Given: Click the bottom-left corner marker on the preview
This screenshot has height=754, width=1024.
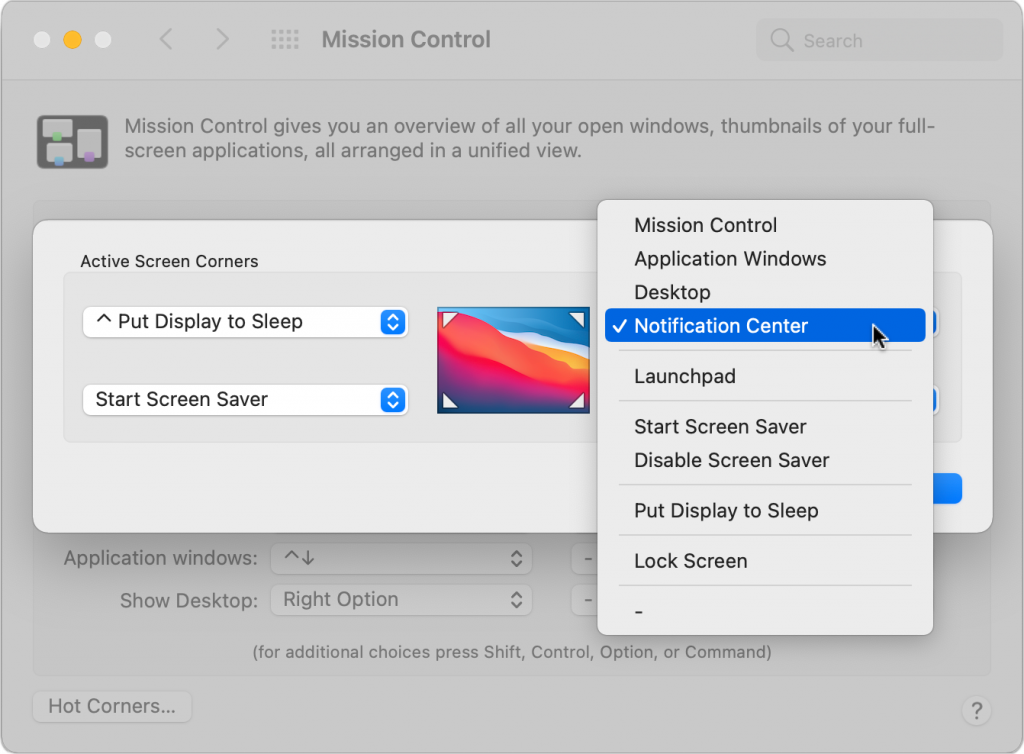Looking at the screenshot, I should point(449,400).
